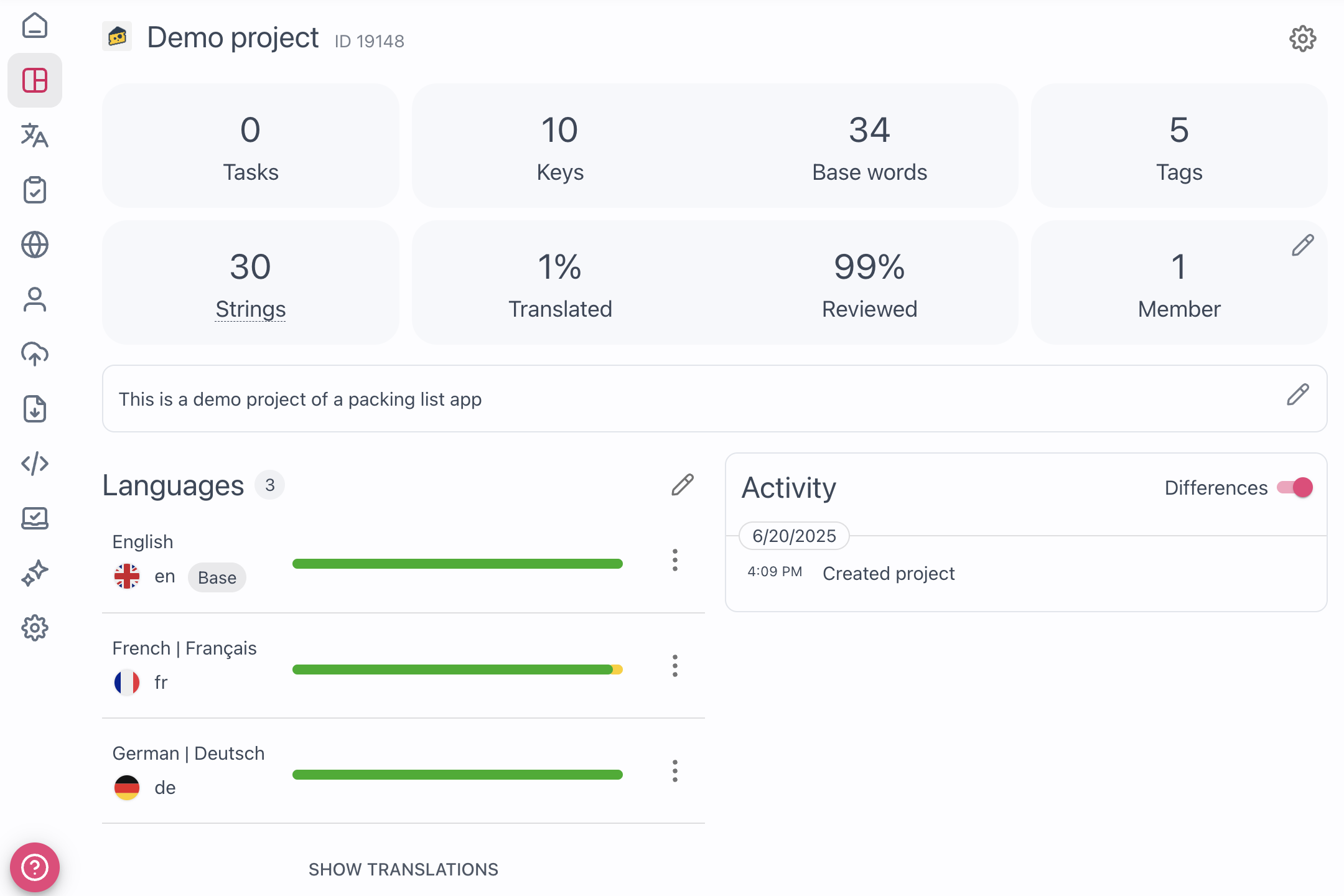
Task: Open the tasks clipboard icon in sidebar
Action: click(x=35, y=190)
